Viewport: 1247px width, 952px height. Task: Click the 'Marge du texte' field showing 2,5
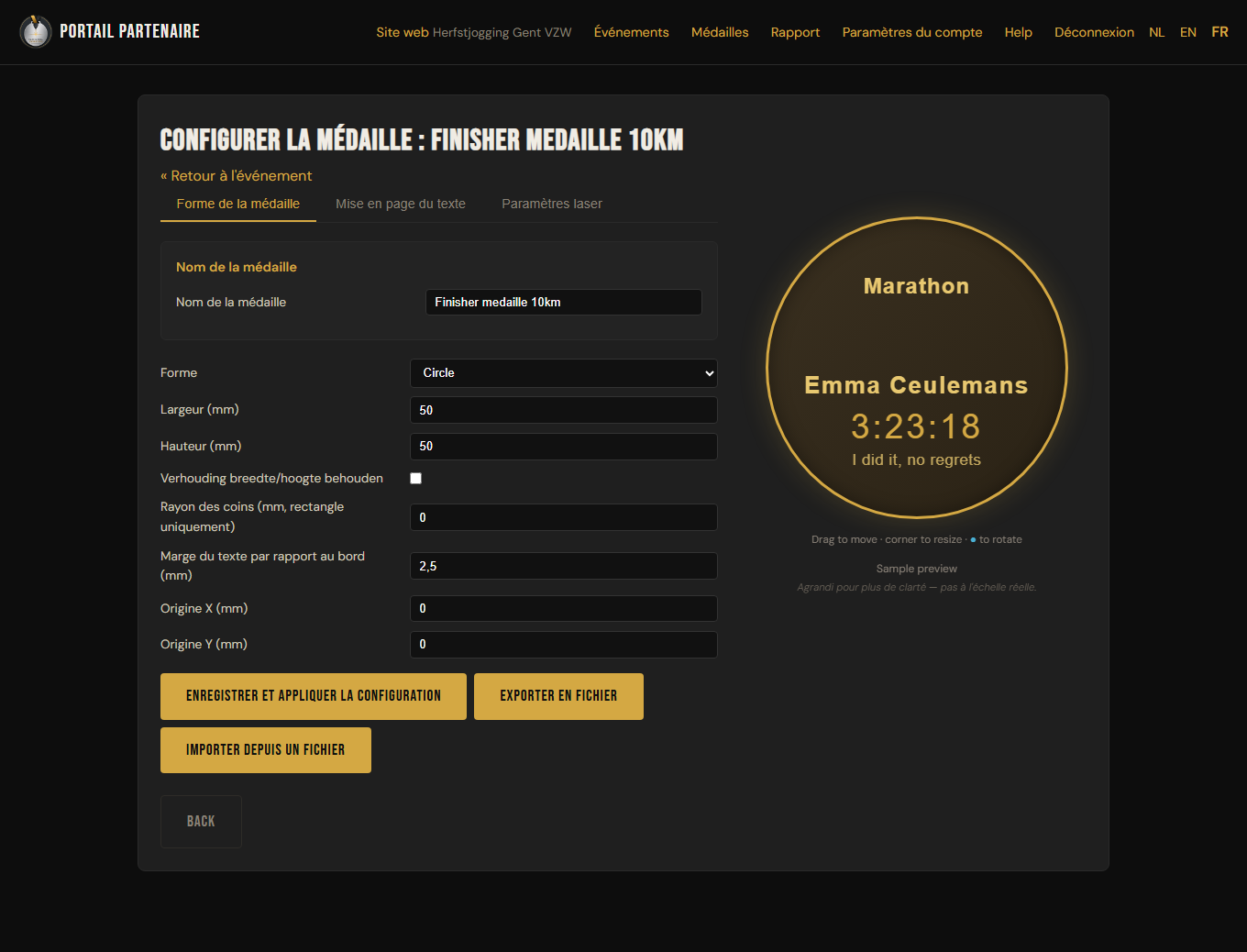click(563, 566)
